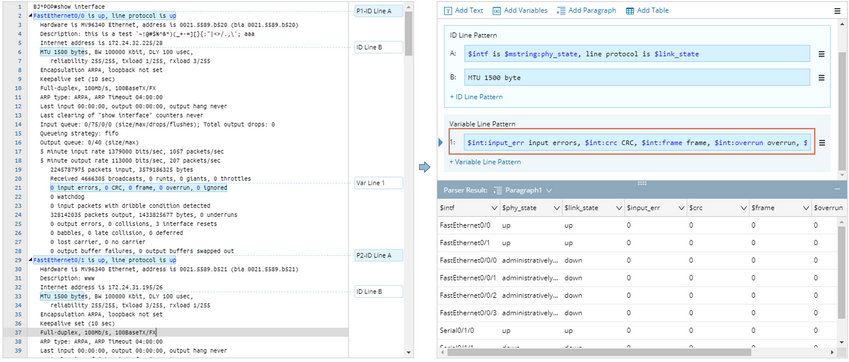Open options menu for ID Line Pattern A
Screen dimensions: 849x362
[821, 54]
